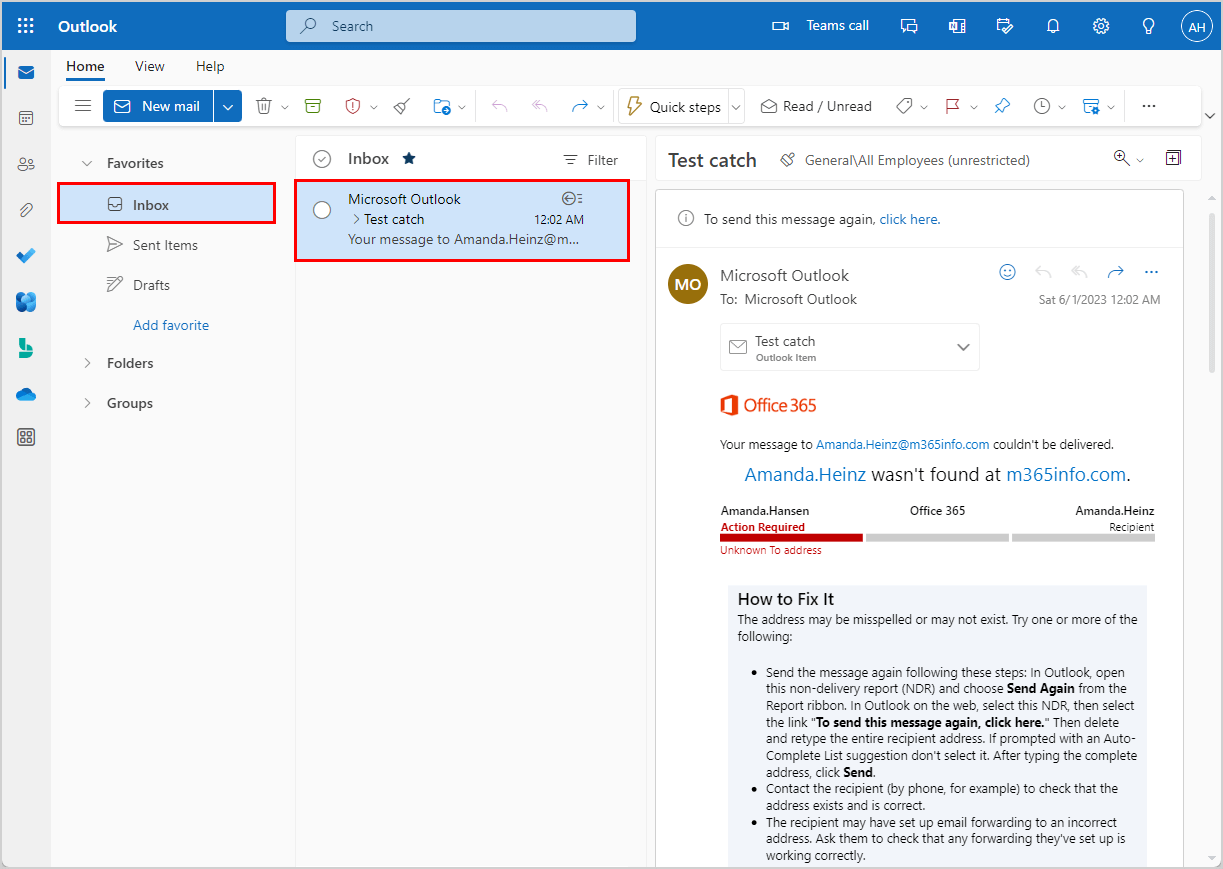Open More apps grid icon in left rail

[26, 437]
